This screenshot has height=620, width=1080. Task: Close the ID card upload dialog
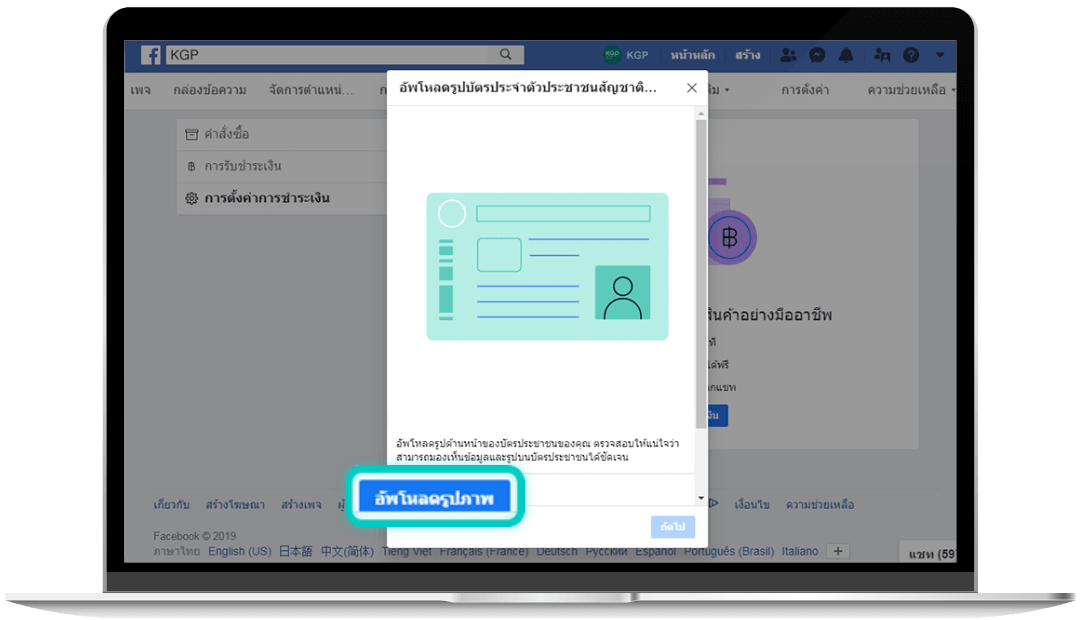(691, 88)
